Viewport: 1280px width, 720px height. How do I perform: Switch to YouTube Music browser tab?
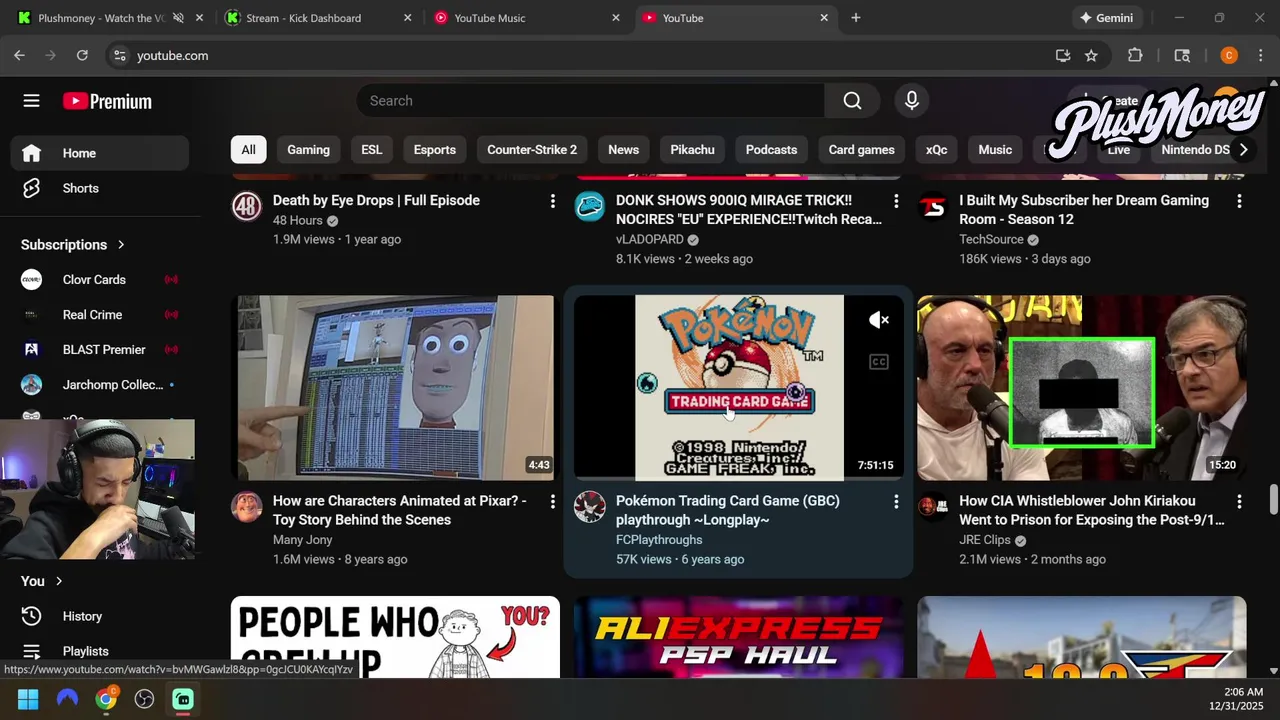point(527,18)
